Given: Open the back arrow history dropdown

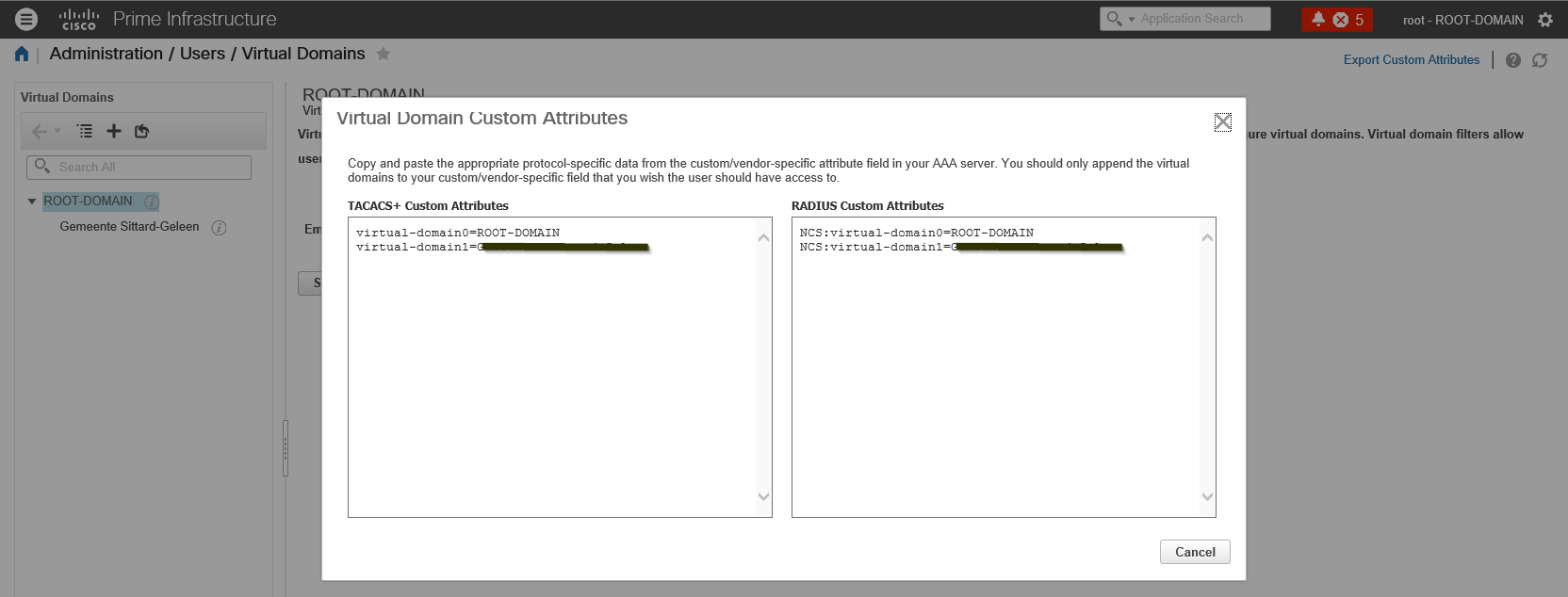Looking at the screenshot, I should 57,131.
